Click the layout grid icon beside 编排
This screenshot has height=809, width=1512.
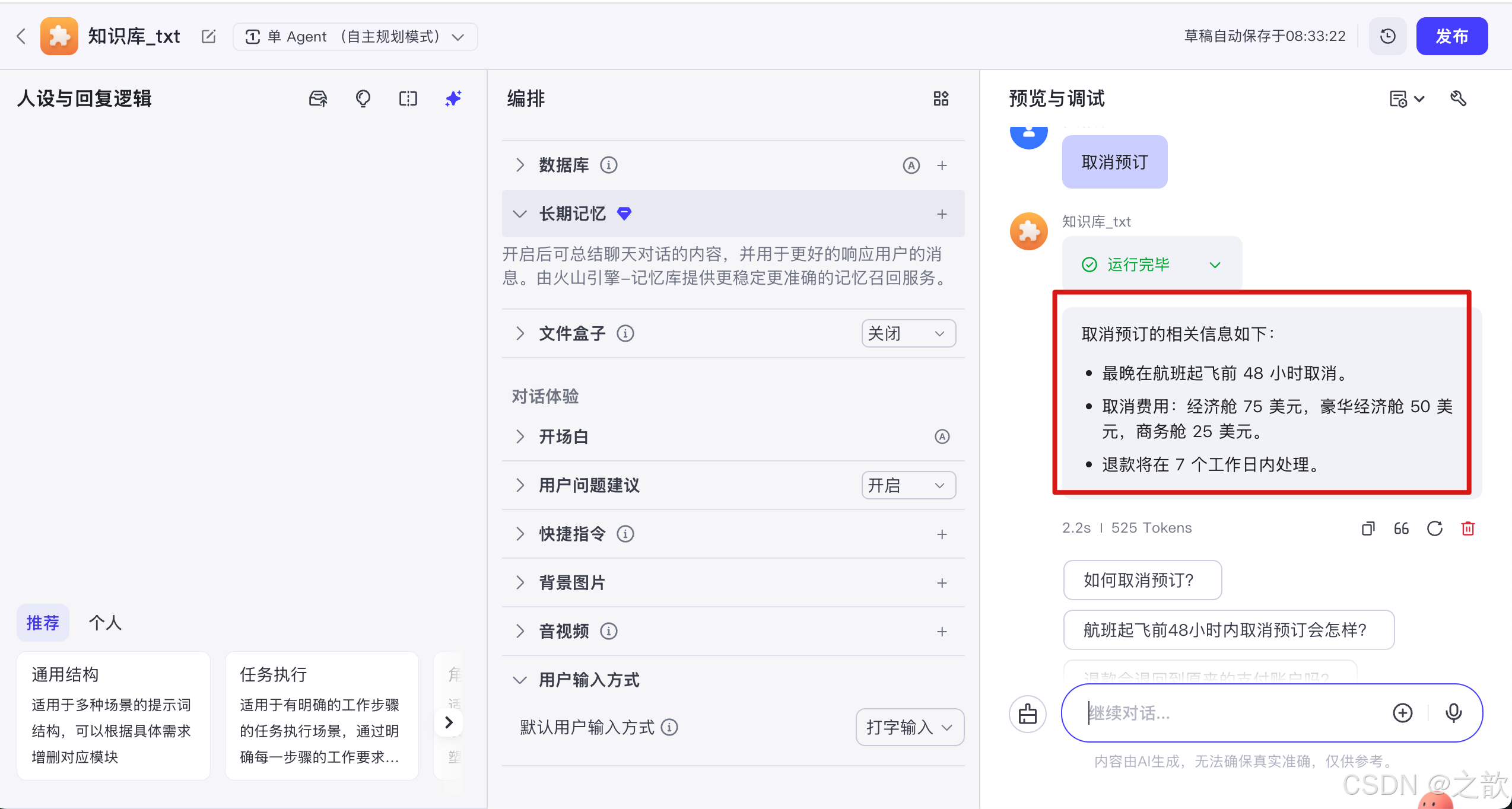[x=941, y=98]
